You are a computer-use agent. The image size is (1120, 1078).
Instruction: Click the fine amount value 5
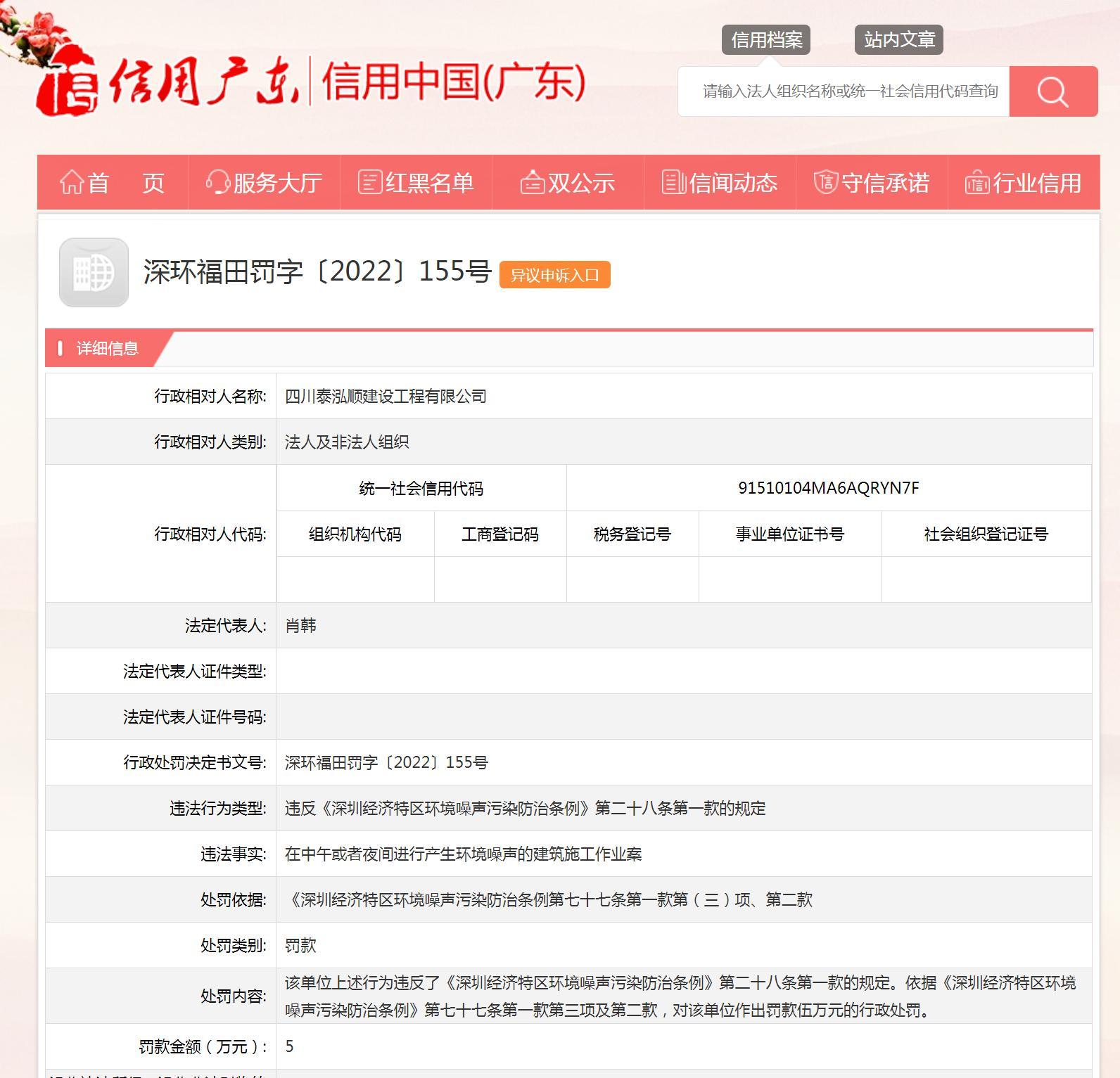[289, 1046]
